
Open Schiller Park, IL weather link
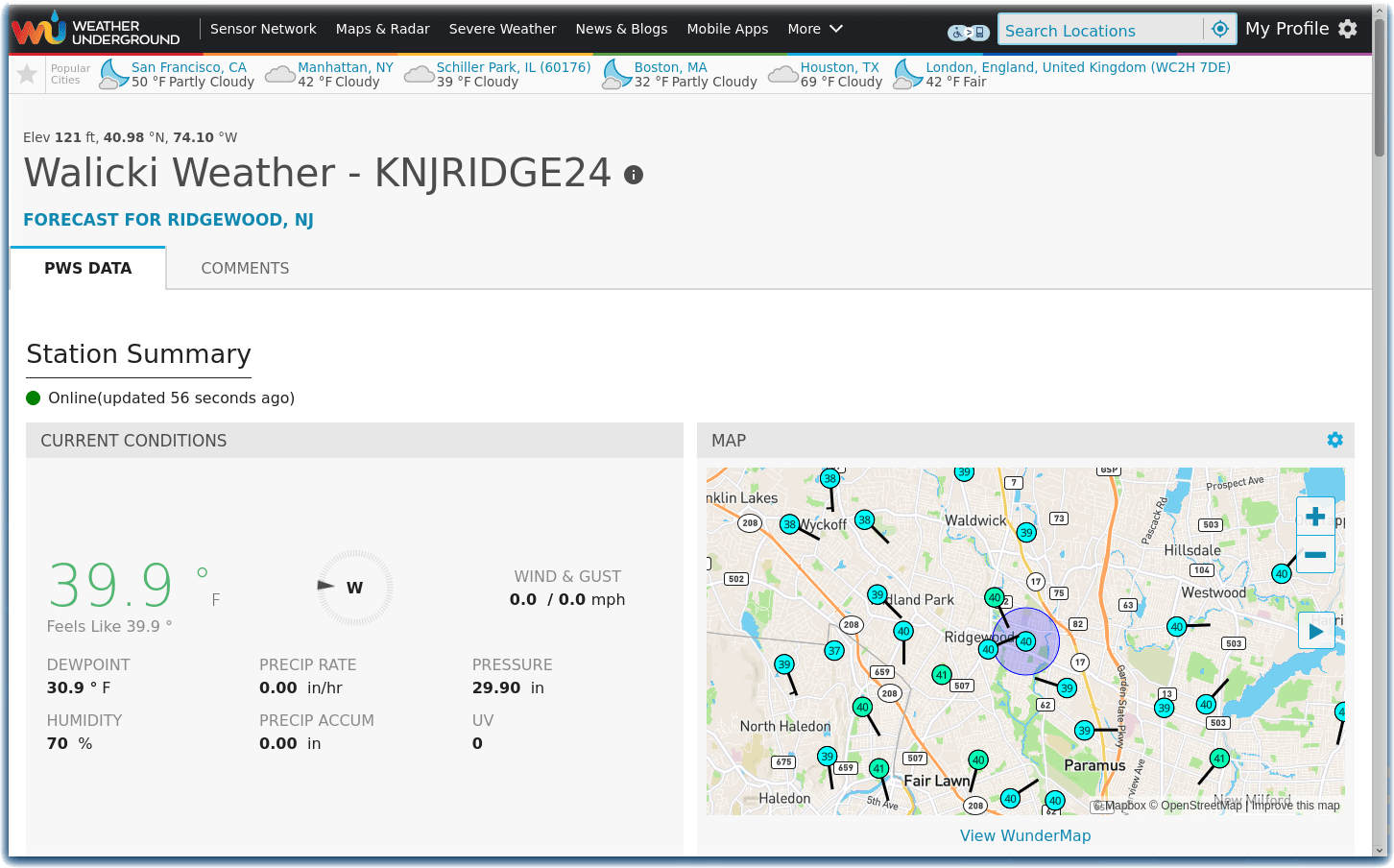point(514,67)
